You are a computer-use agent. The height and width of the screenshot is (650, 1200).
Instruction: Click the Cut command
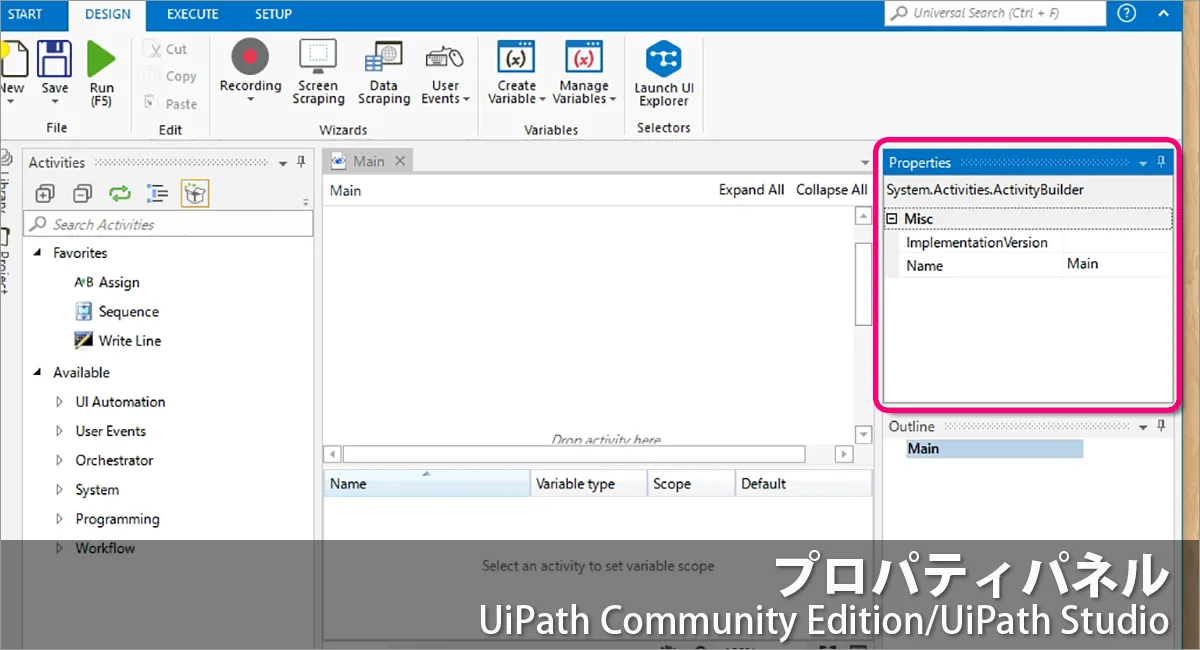click(x=166, y=48)
